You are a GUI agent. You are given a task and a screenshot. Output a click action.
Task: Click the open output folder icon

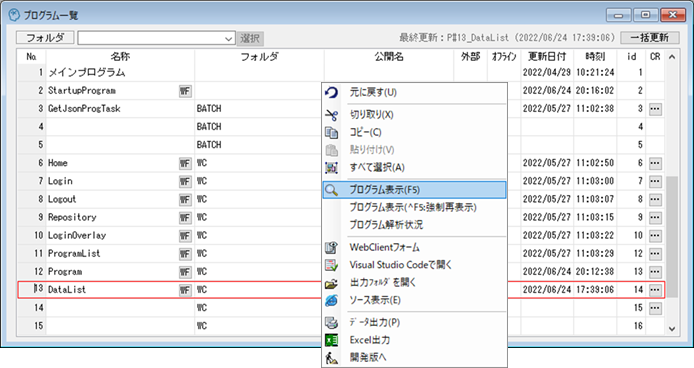[x=332, y=283]
